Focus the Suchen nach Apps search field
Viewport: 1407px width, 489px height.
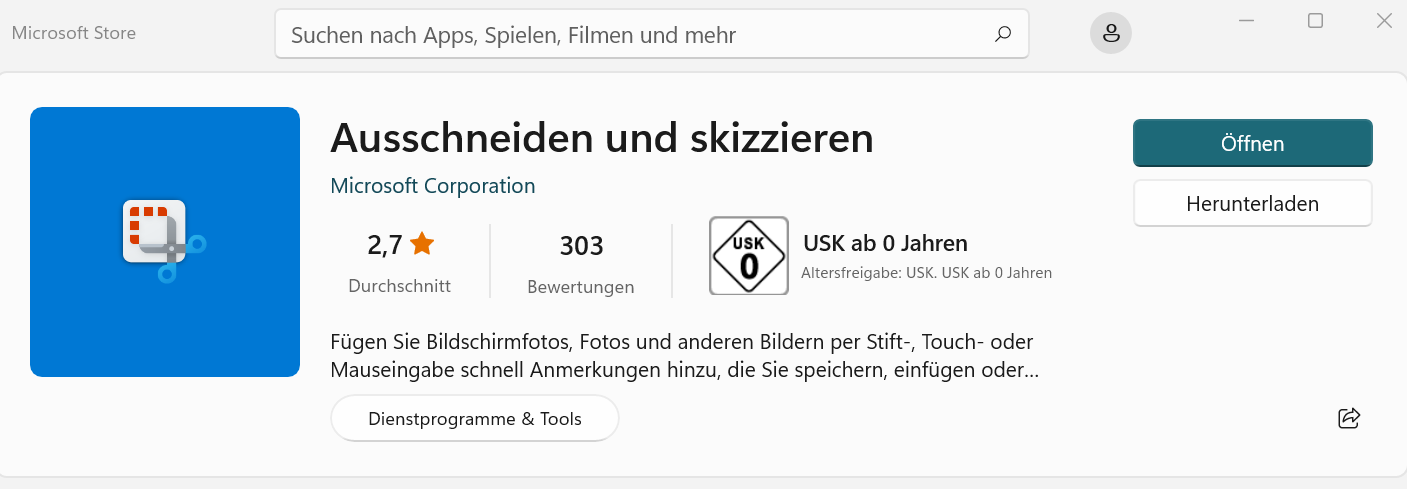(x=651, y=35)
